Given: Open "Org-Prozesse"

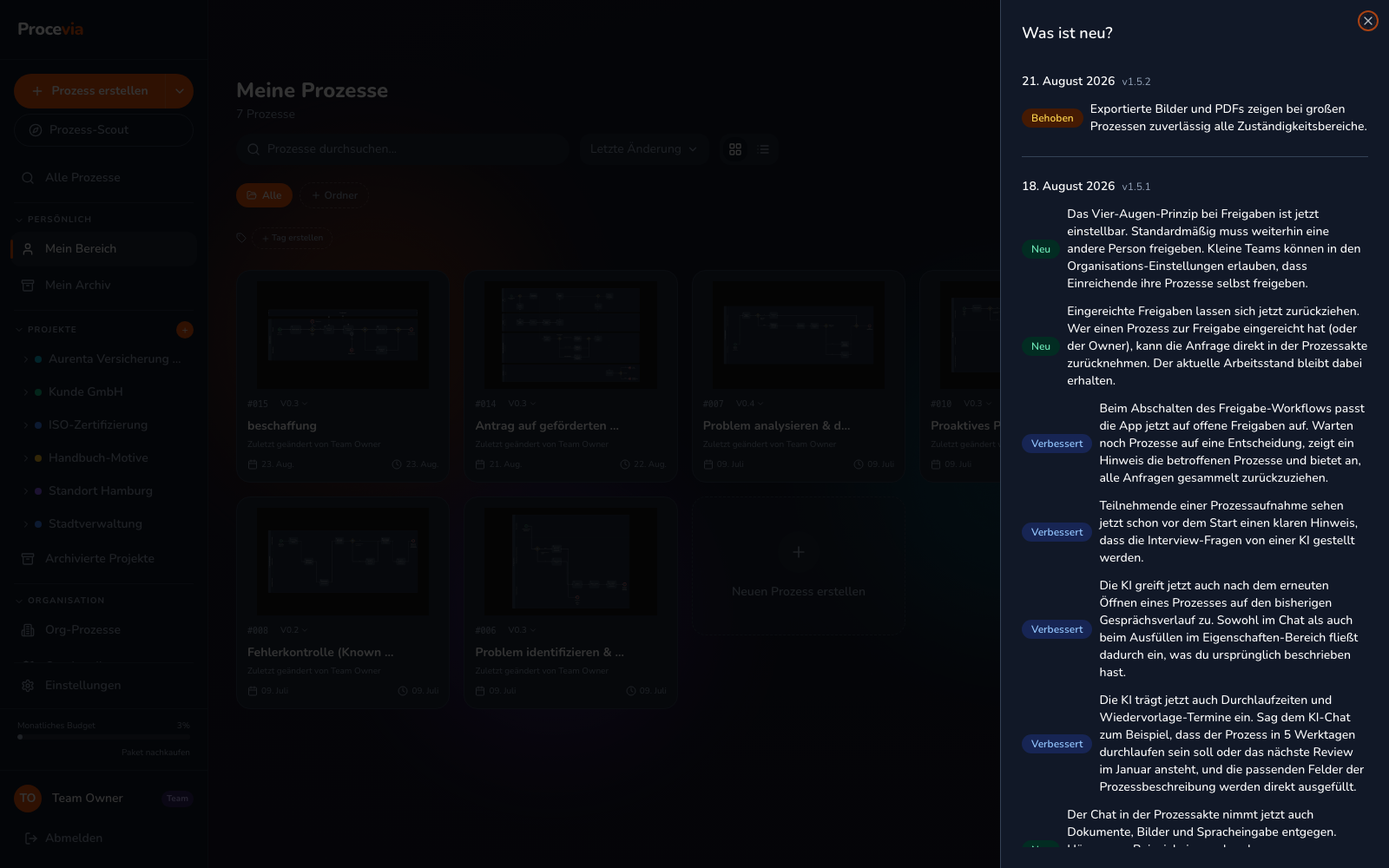Looking at the screenshot, I should coord(103,629).
